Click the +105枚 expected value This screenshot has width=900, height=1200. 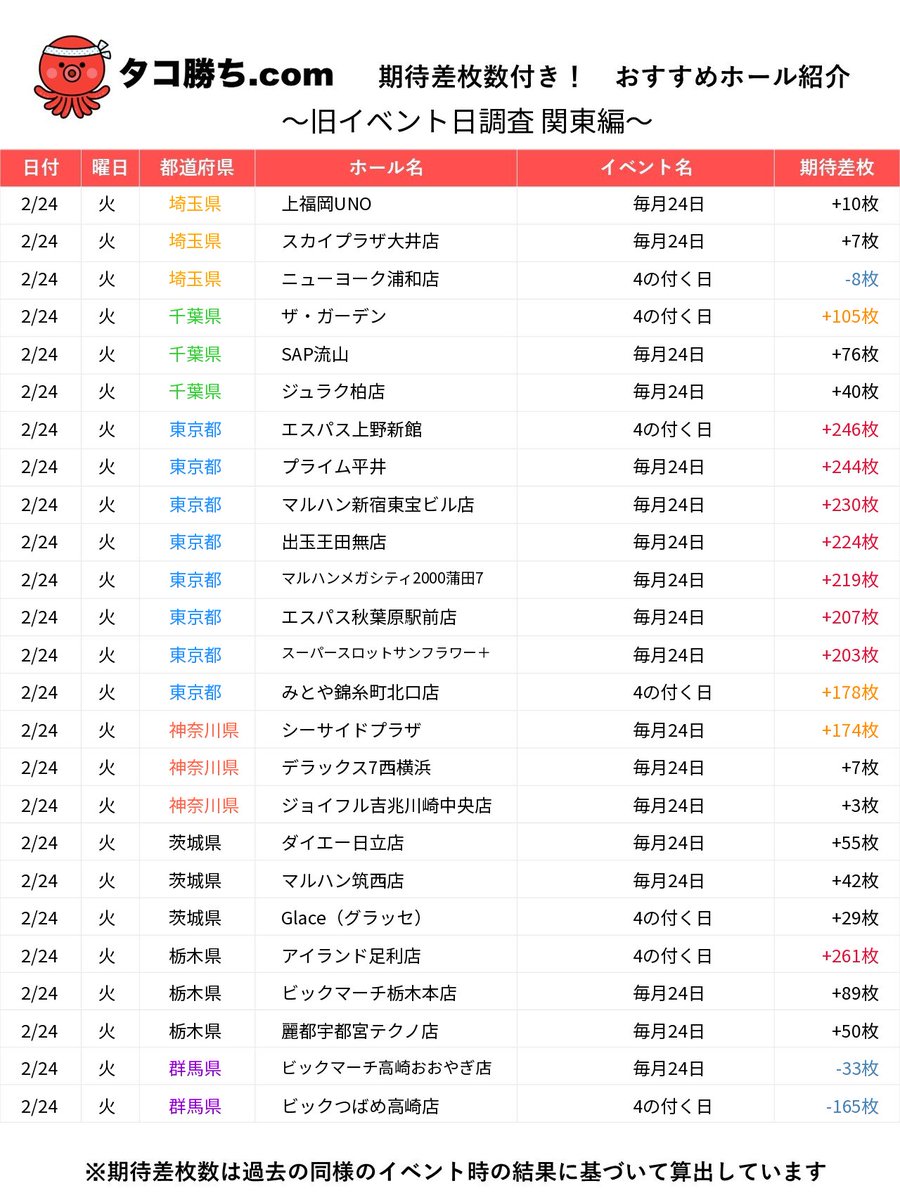pos(850,317)
